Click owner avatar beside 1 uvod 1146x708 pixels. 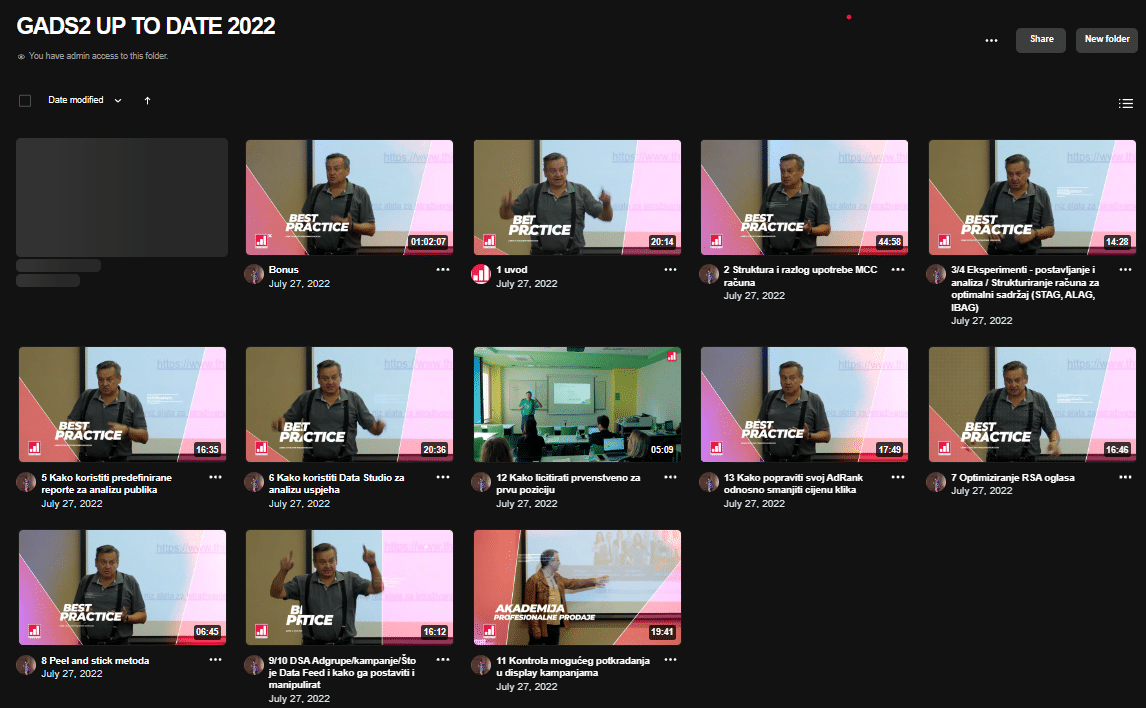click(x=481, y=275)
